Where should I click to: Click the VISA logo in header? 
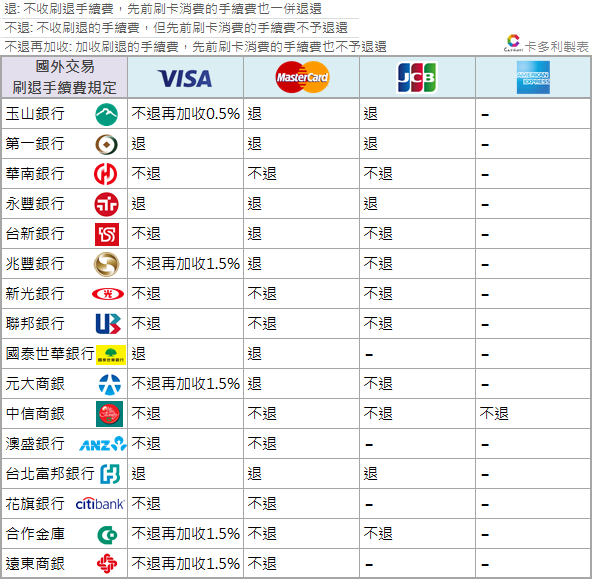click(185, 78)
